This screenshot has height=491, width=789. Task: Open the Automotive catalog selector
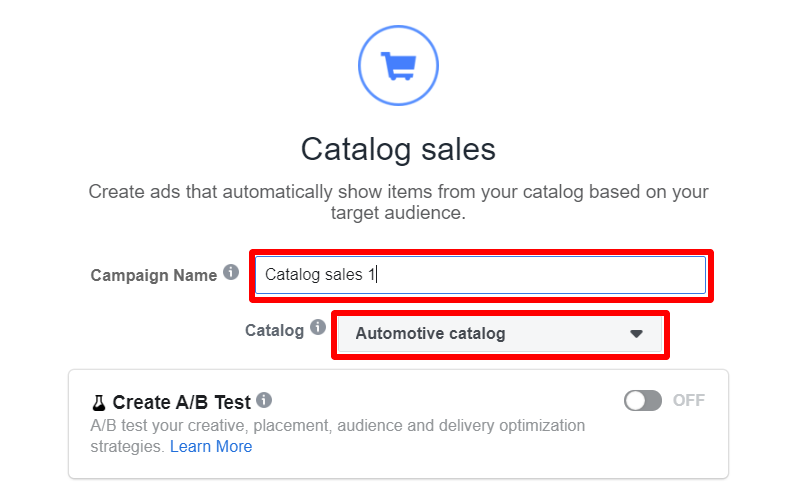(x=500, y=334)
